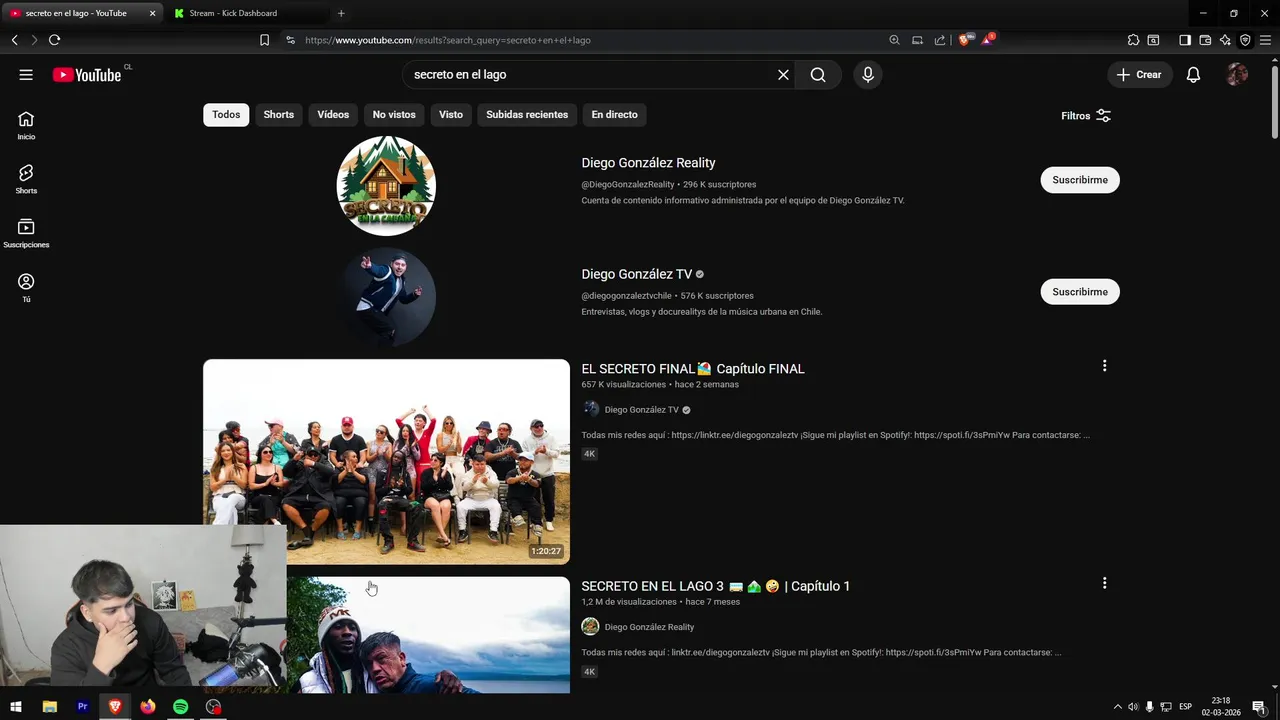This screenshot has width=1280, height=720.
Task: Click the Secreto en la Cabaña channel avatar
Action: pyautogui.click(x=386, y=186)
